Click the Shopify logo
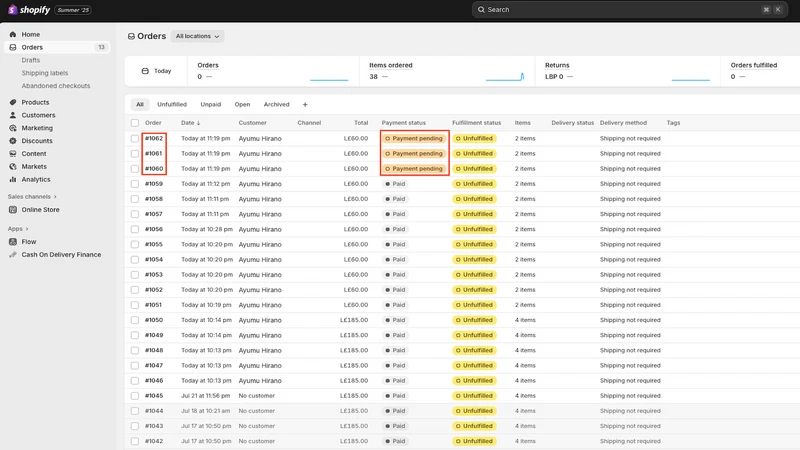800x450 pixels. [29, 10]
